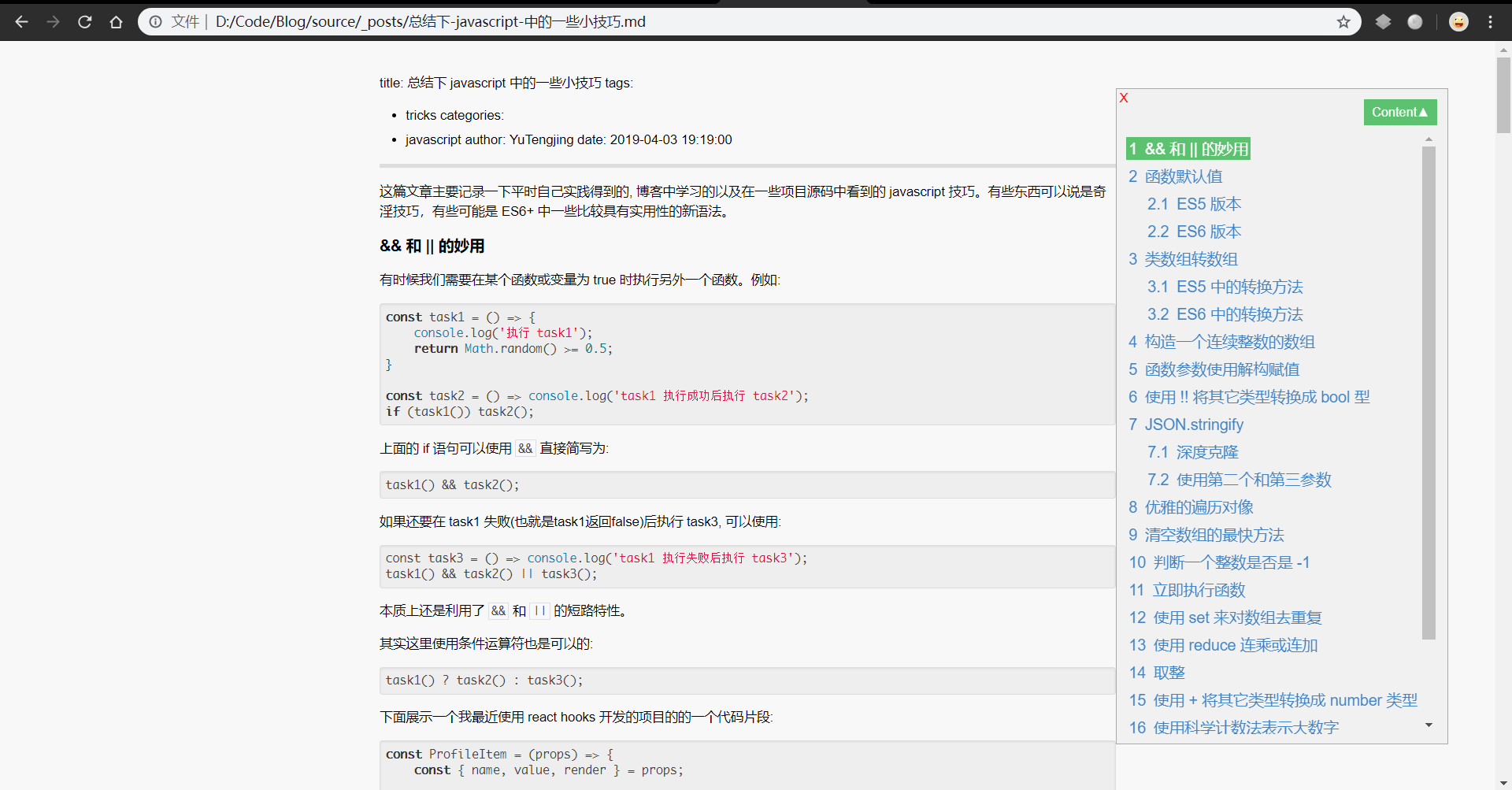
Task: Click the 'return Math.random() >= 0.5;' code line
Action: pyautogui.click(x=513, y=349)
